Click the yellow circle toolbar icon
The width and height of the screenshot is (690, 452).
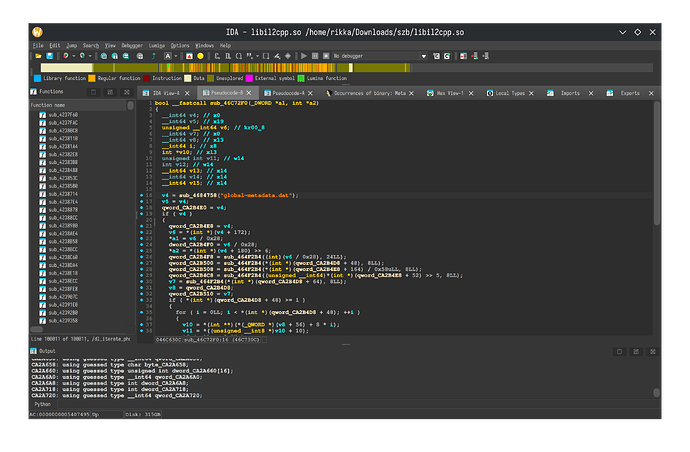coord(200,56)
